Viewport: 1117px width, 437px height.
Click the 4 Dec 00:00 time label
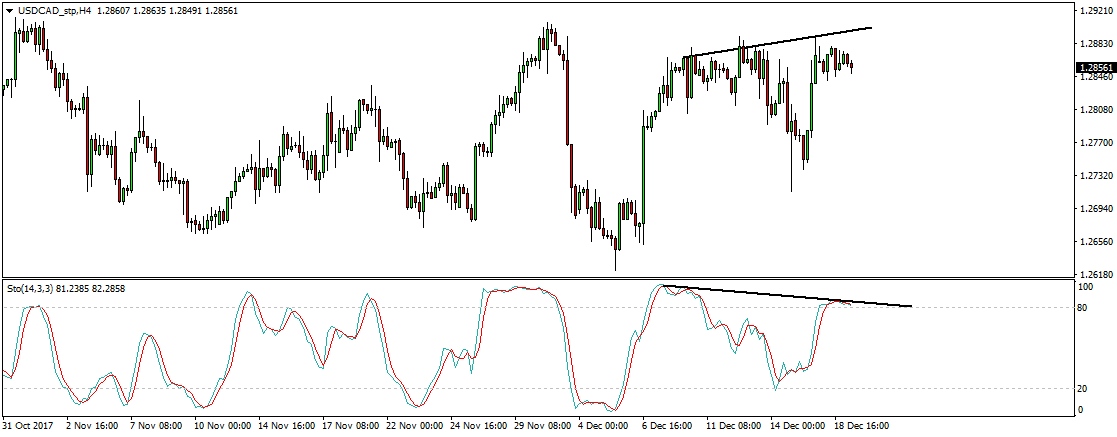[604, 426]
